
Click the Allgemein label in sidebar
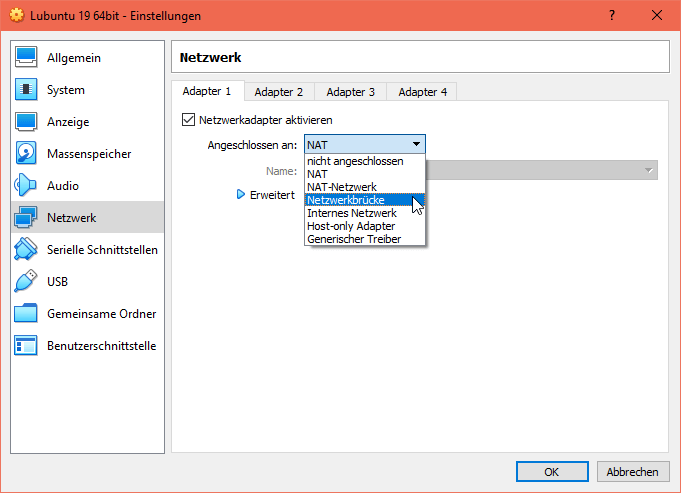click(74, 58)
